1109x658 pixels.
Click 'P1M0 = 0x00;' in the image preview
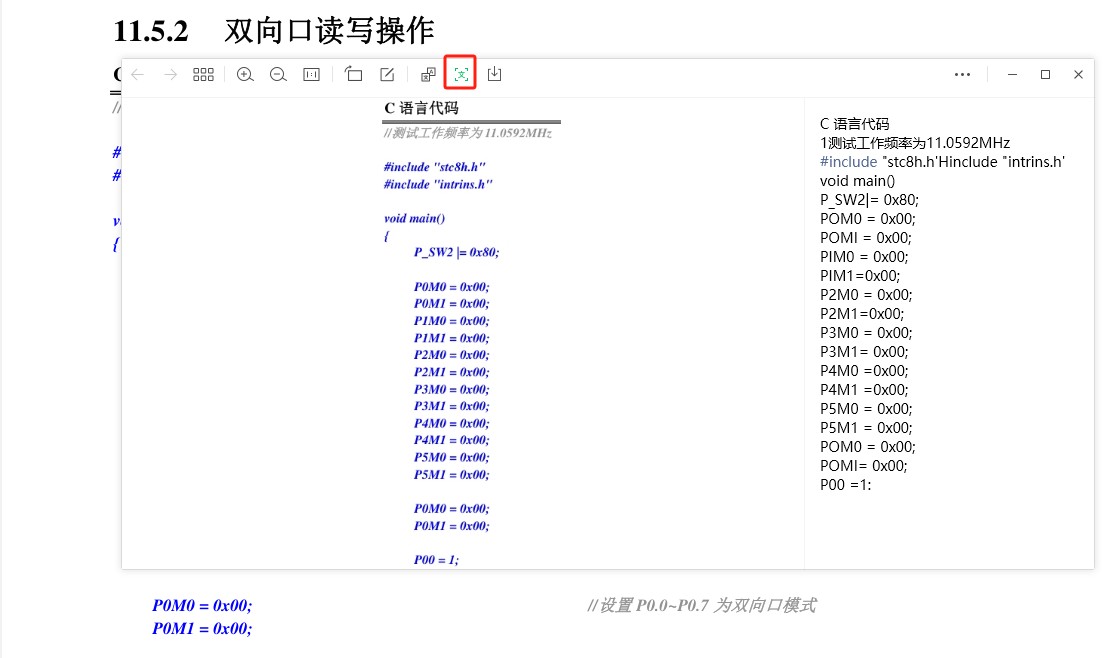point(451,321)
